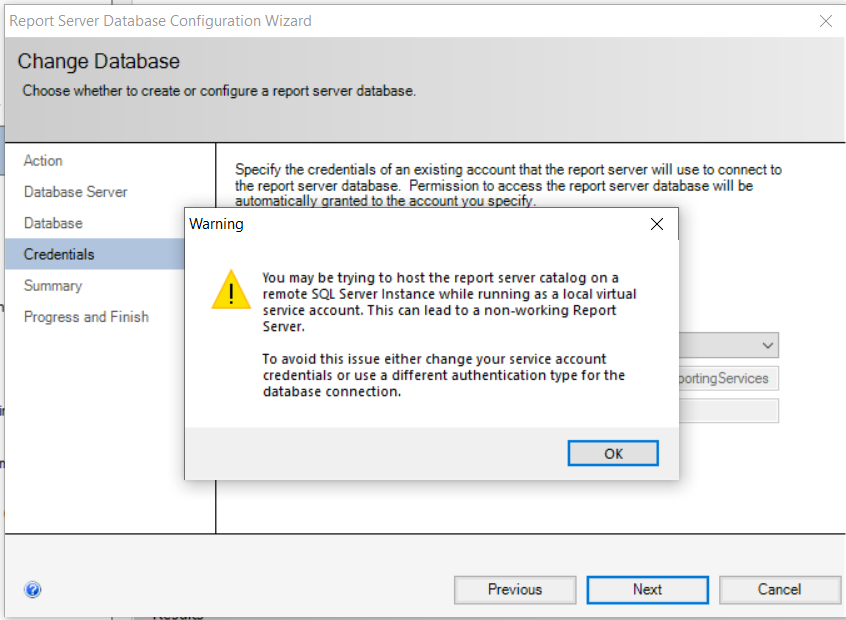Click the field ending in 'portingServices'
Screen dimensions: 846x620
(x=728, y=378)
